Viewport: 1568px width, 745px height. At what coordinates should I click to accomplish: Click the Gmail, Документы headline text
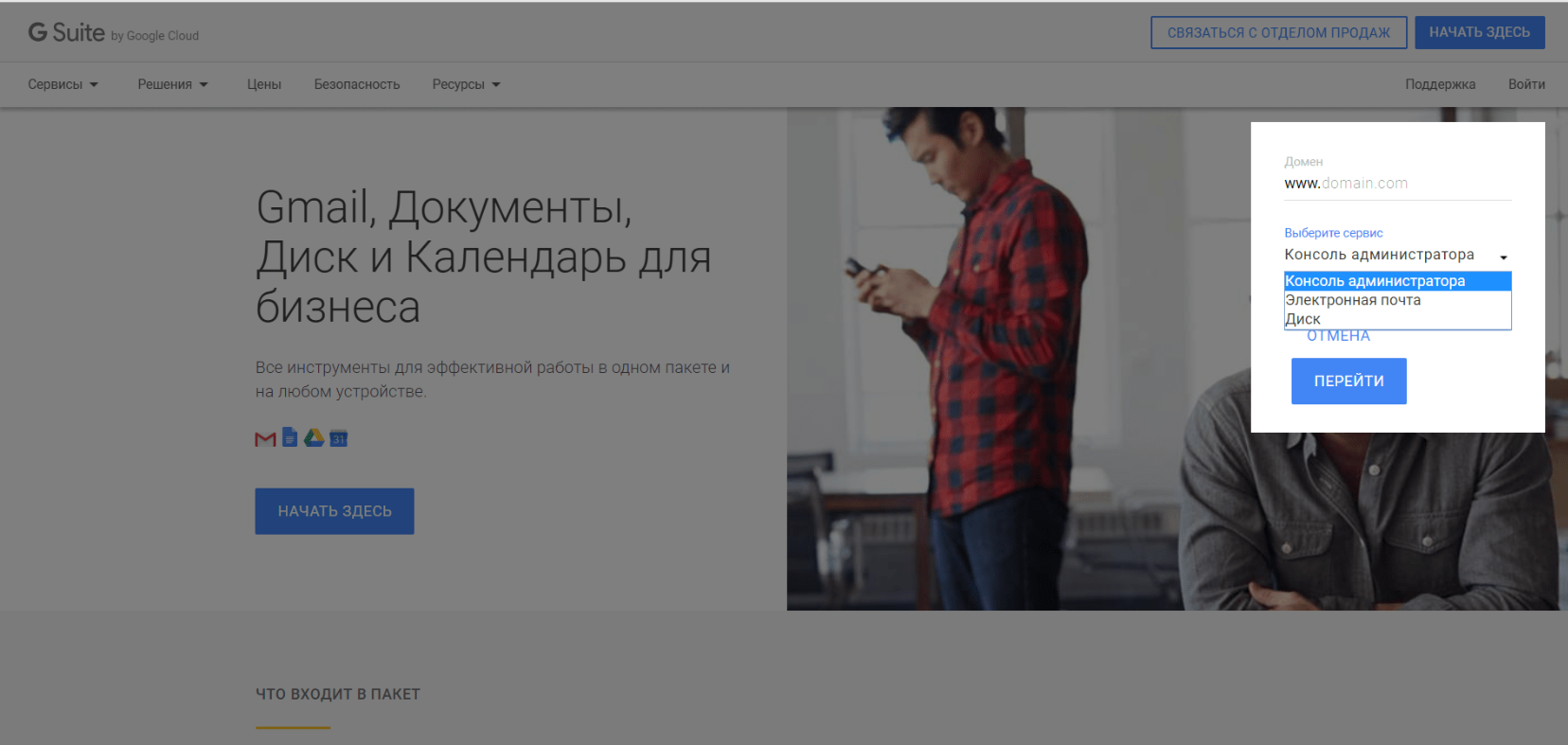point(484,257)
